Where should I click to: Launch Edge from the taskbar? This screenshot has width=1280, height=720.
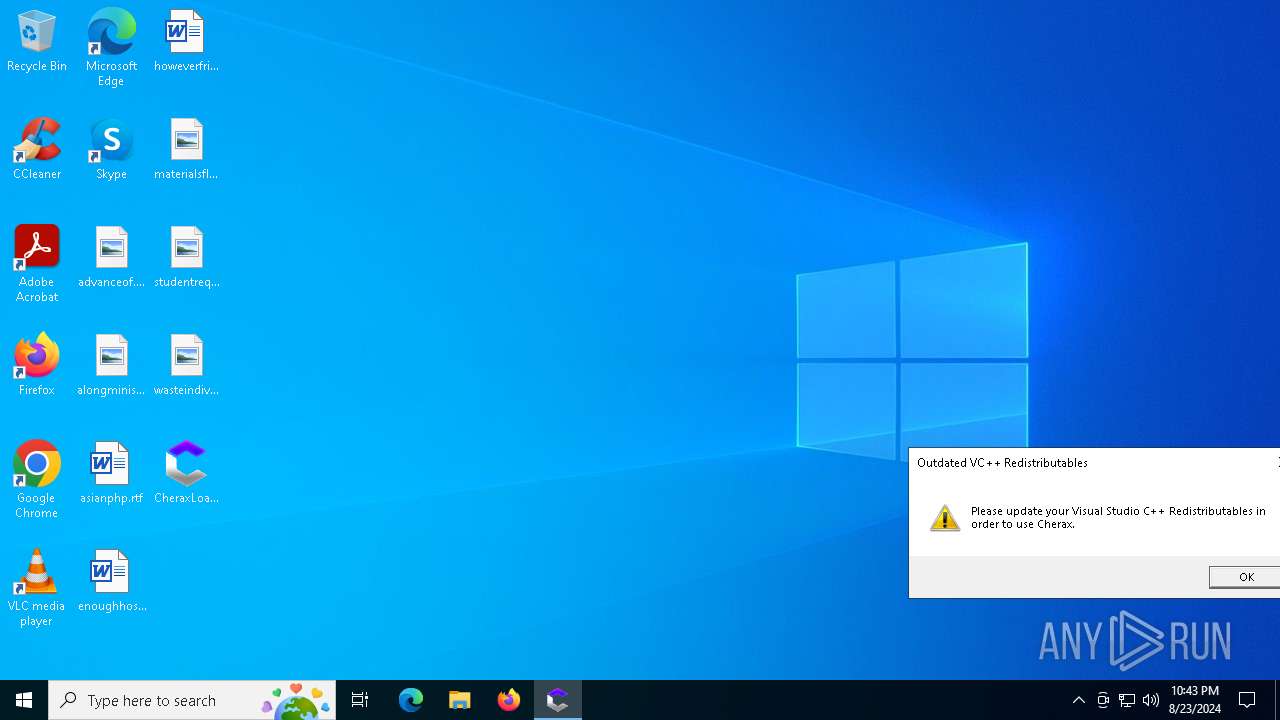pyautogui.click(x=411, y=700)
